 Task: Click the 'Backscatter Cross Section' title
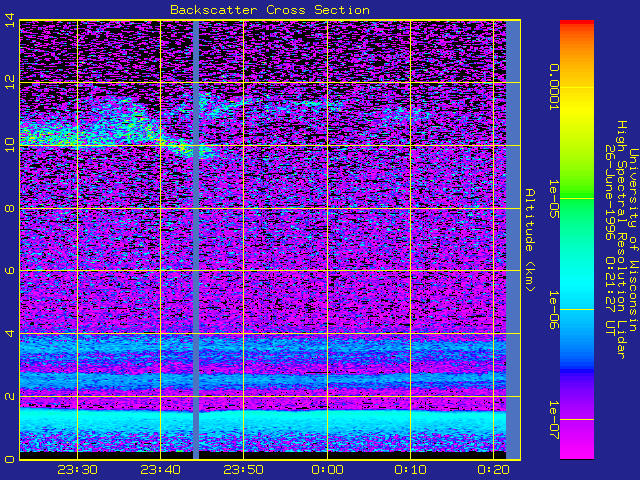coord(270,10)
